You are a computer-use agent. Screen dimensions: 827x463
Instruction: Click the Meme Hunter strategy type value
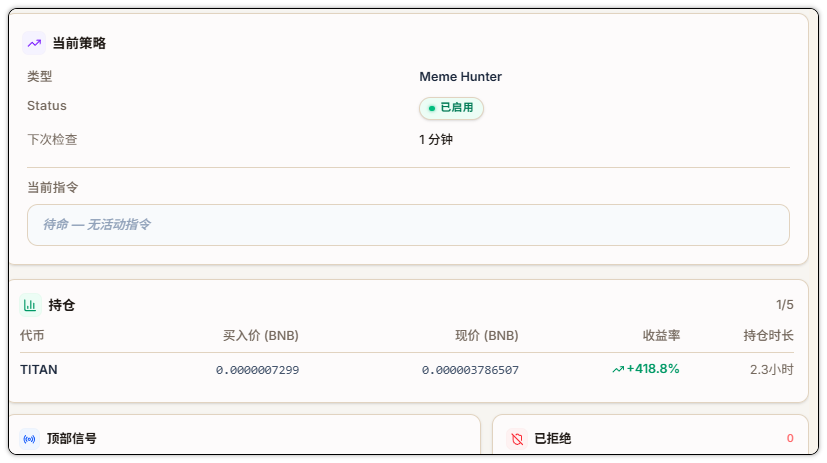pyautogui.click(x=460, y=76)
